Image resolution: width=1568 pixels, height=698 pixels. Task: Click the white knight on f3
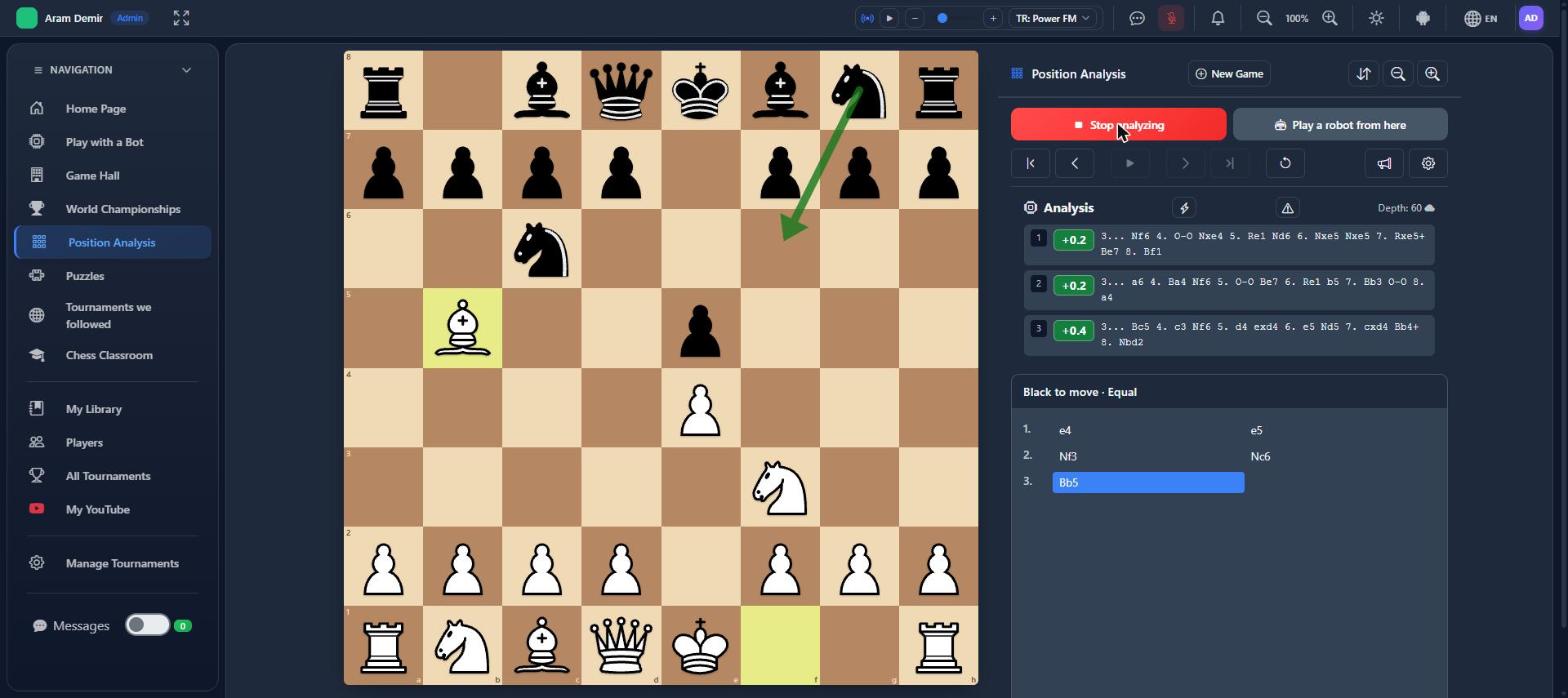pyautogui.click(x=779, y=487)
